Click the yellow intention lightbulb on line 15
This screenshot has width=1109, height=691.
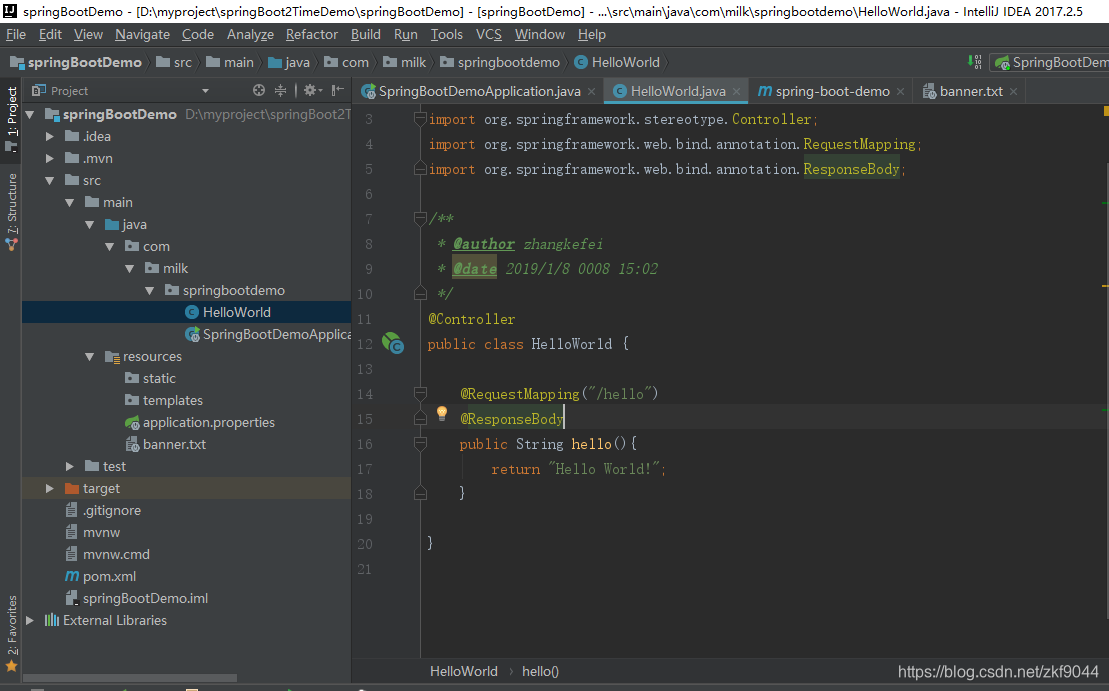442,414
